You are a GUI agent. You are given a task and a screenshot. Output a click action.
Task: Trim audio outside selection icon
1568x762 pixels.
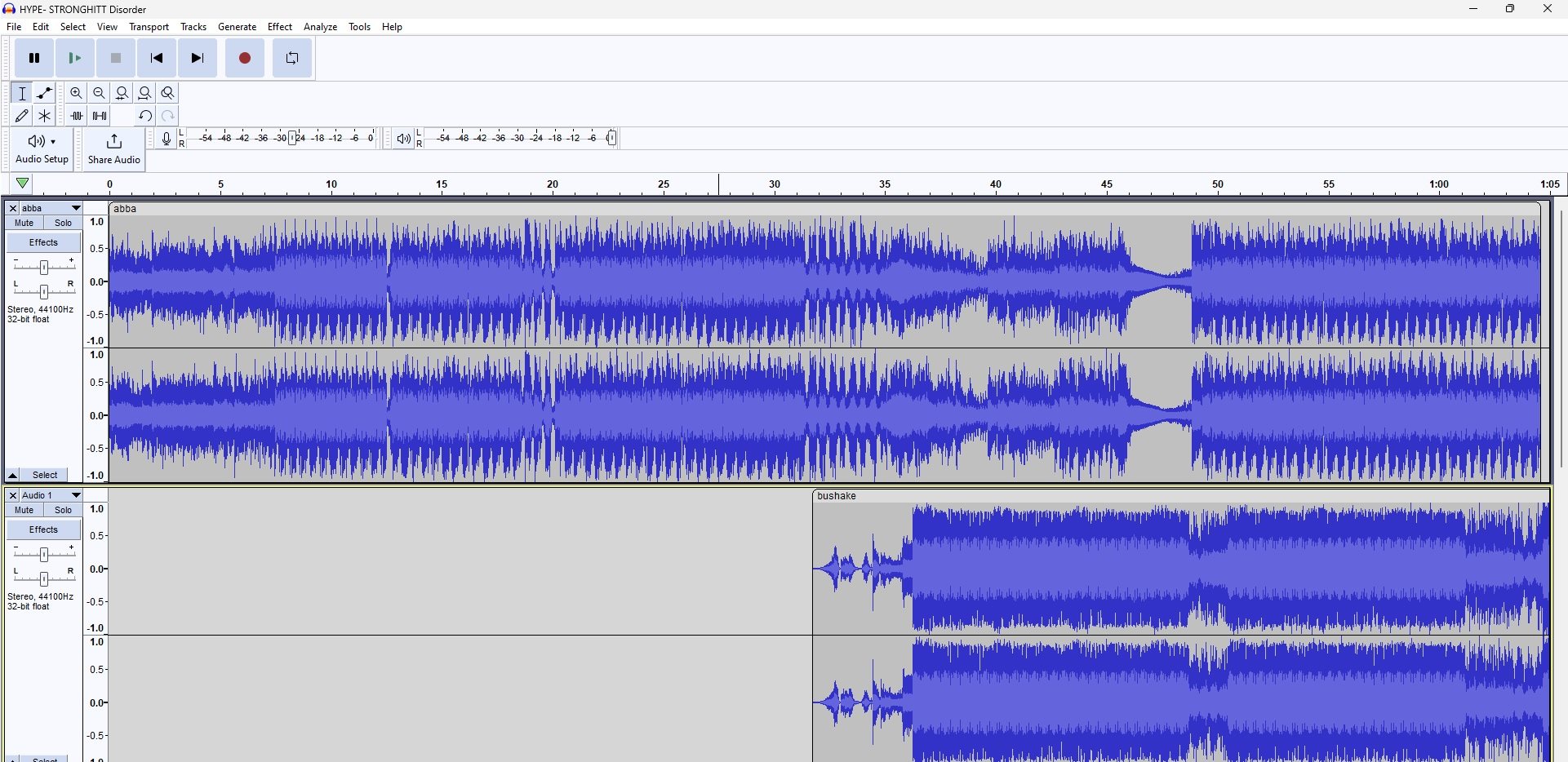(x=77, y=116)
